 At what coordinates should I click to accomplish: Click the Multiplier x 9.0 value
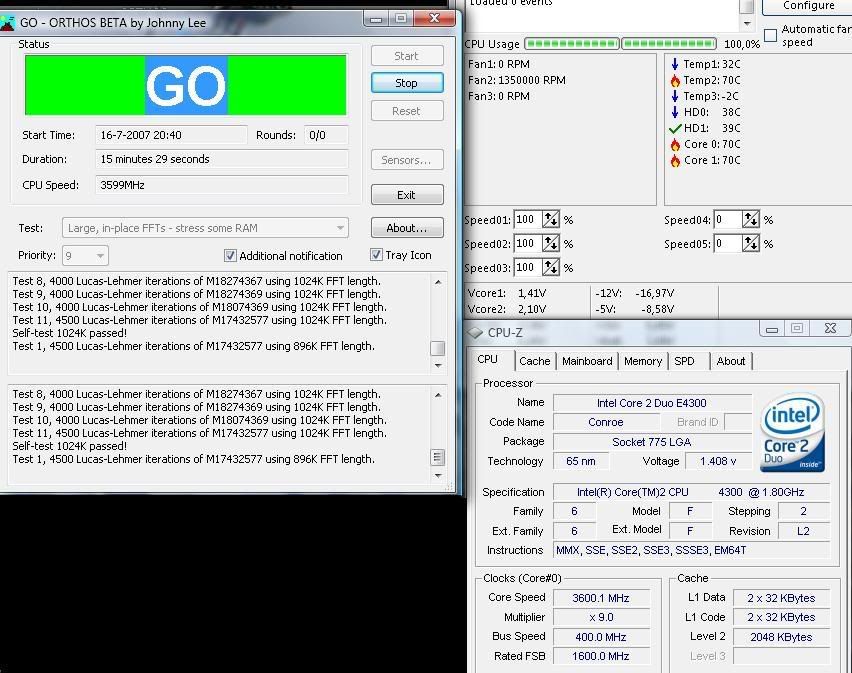pos(601,618)
